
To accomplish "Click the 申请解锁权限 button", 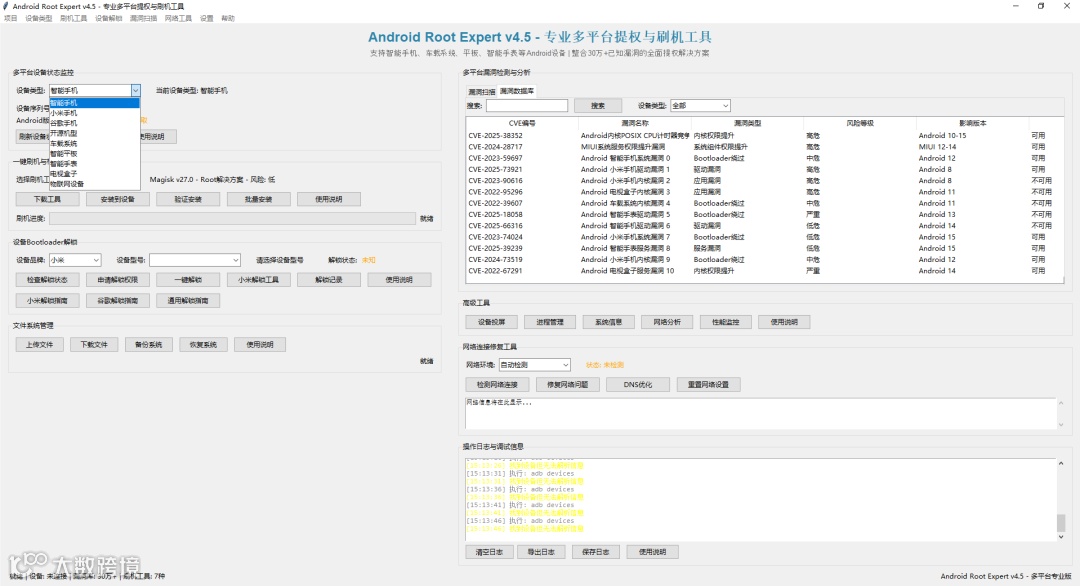I will coord(118,280).
